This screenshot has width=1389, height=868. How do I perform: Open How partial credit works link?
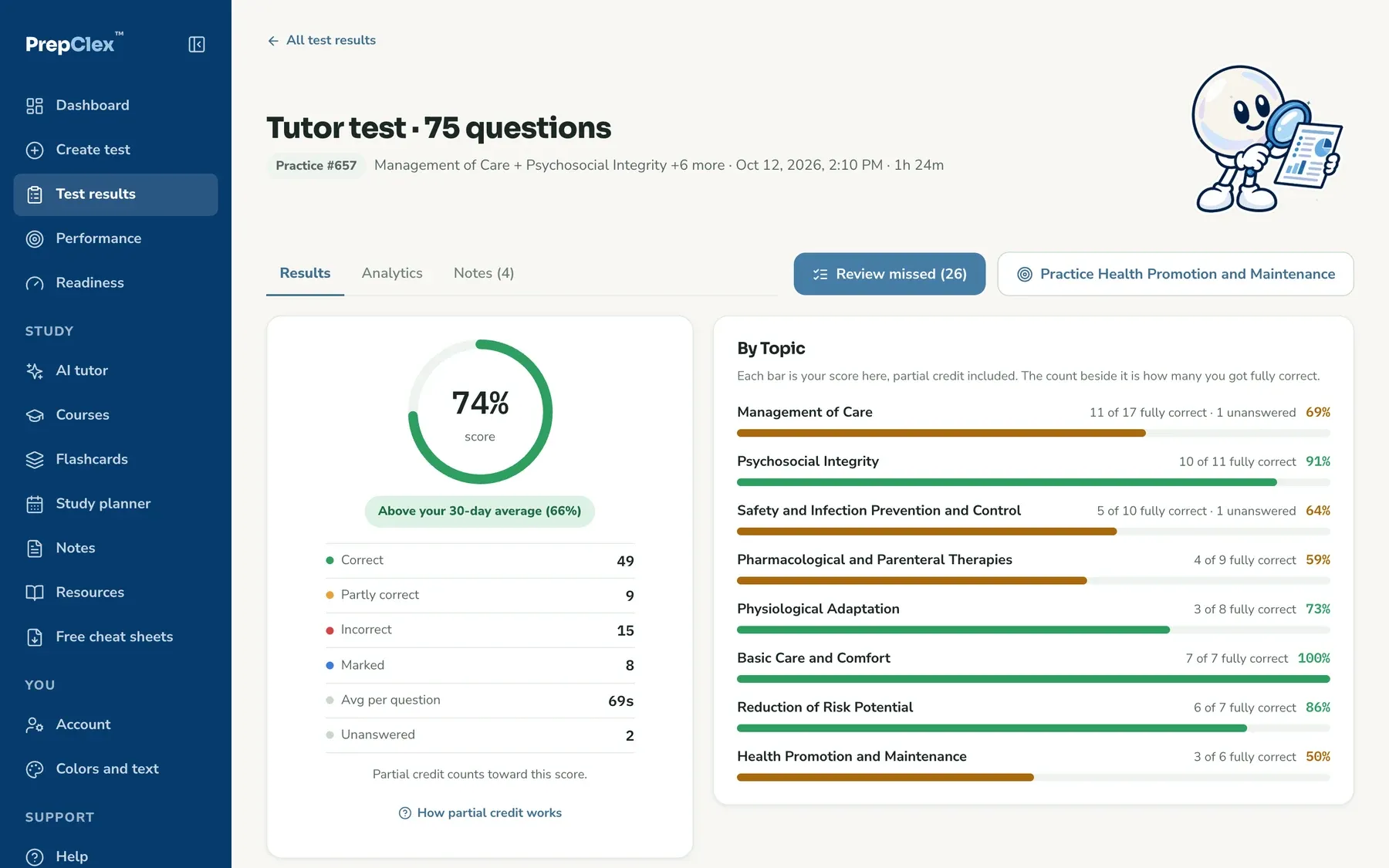480,813
